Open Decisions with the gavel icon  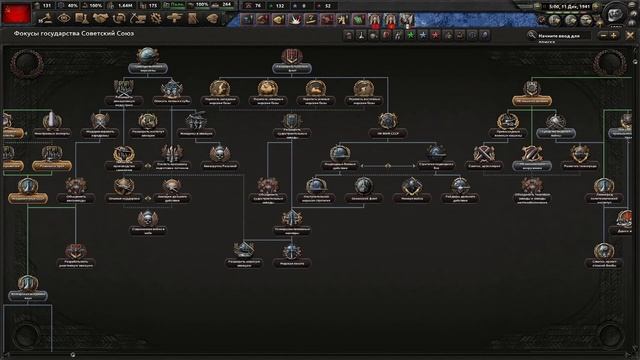[46, 18]
